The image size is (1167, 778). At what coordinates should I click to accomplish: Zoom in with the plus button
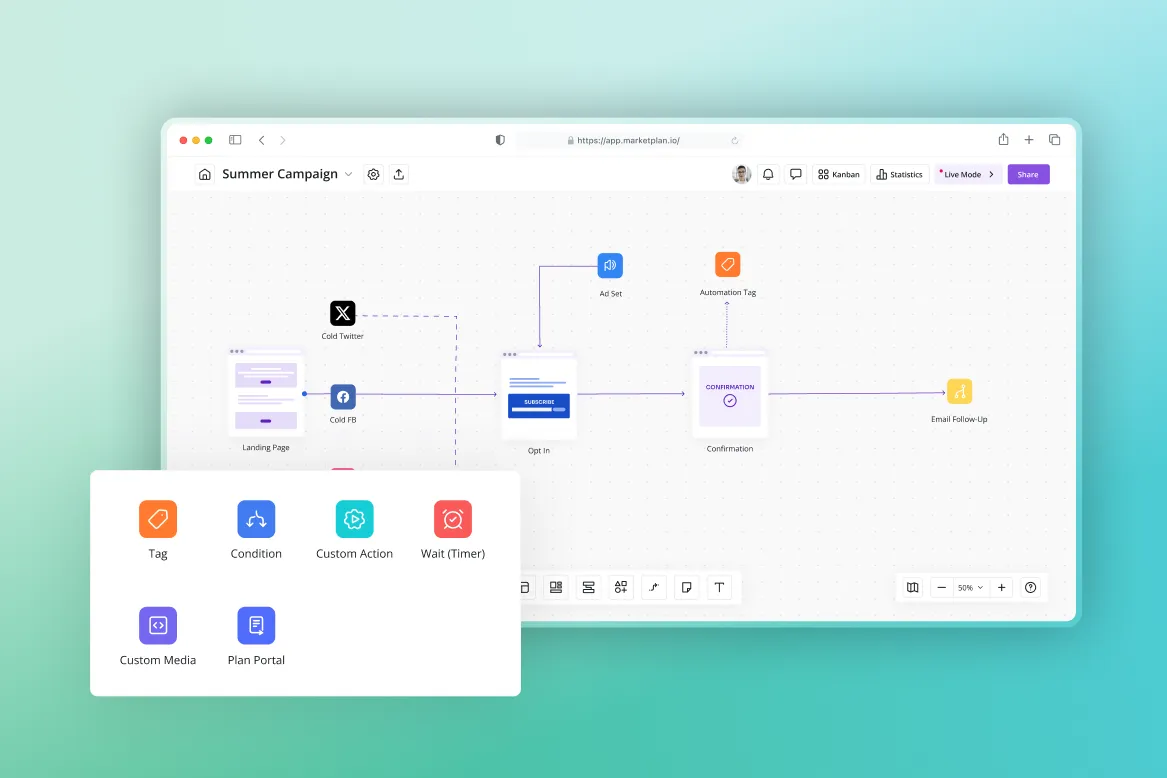click(1001, 588)
